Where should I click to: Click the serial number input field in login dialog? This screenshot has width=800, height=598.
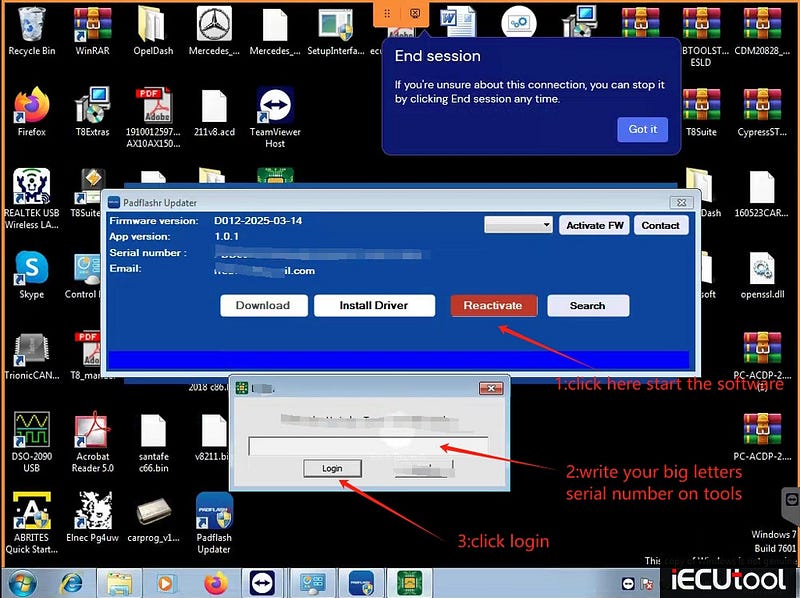pos(368,445)
